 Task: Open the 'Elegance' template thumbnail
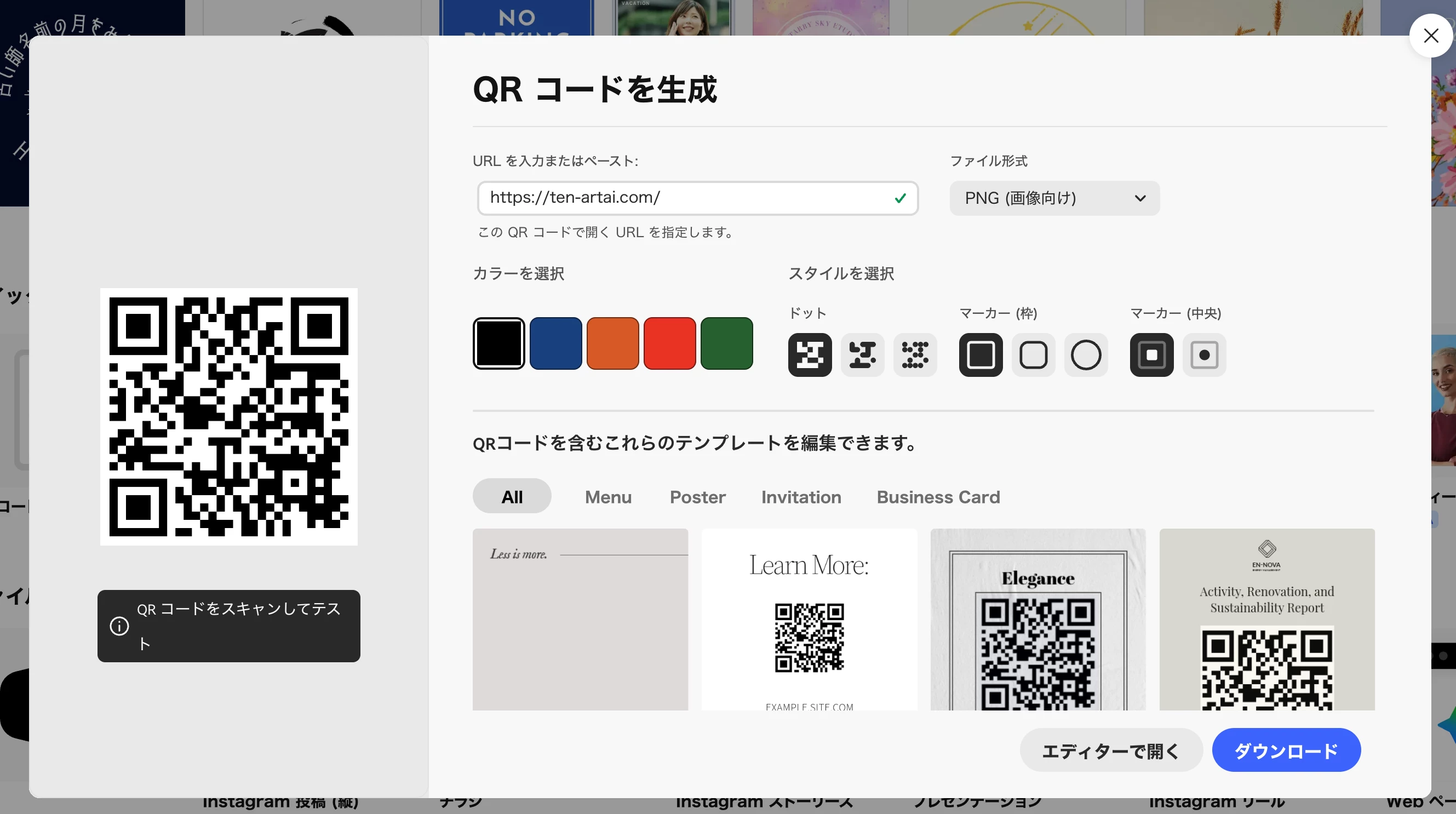(x=1038, y=620)
